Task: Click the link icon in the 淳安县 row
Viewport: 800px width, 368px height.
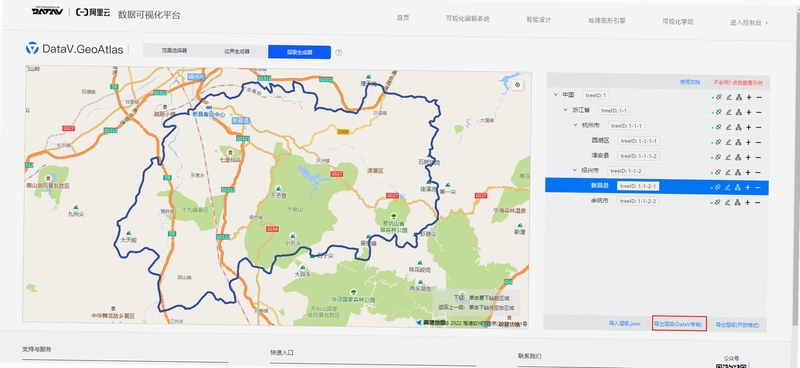Action: [718, 157]
